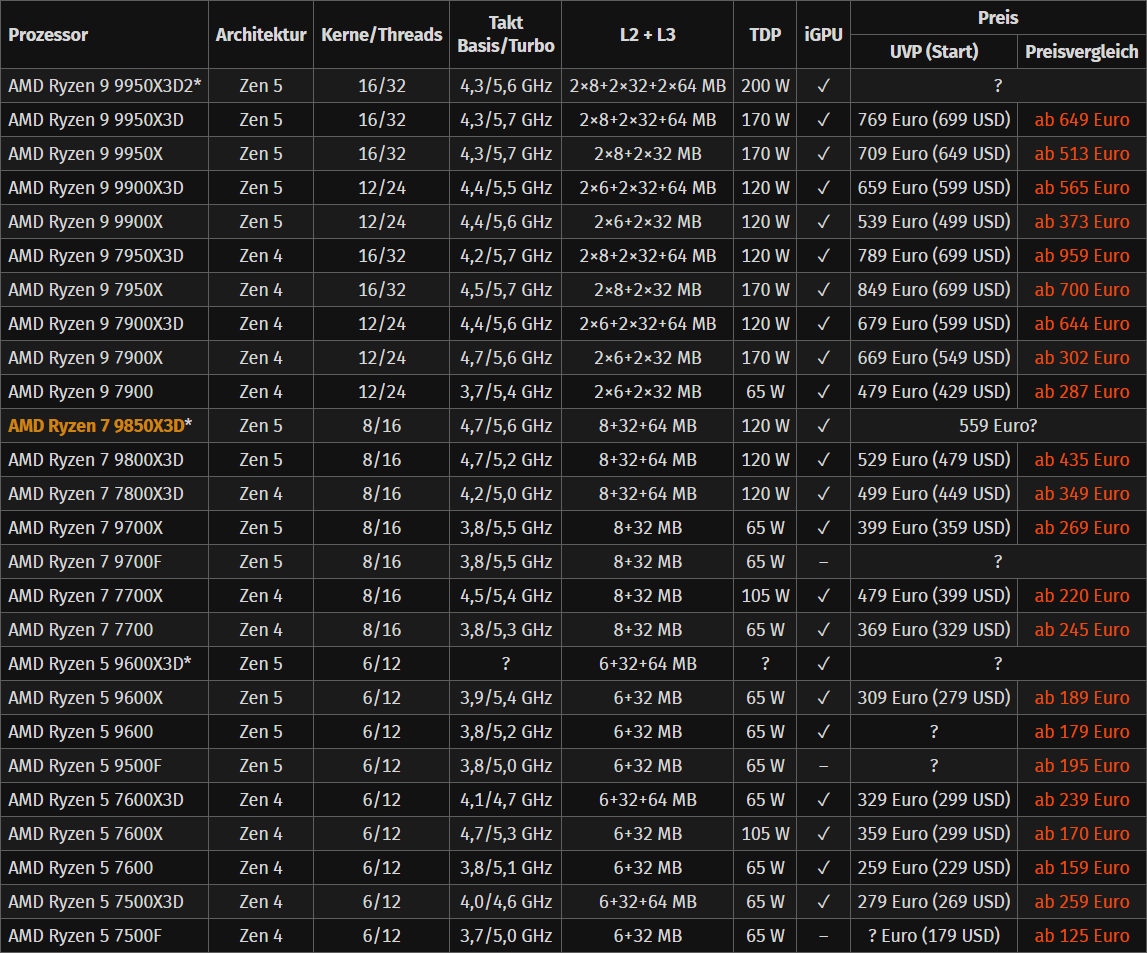Image resolution: width=1147 pixels, height=953 pixels.
Task: Click 'AMD Ryzen 7 9700F' processor name
Action: coord(85,562)
